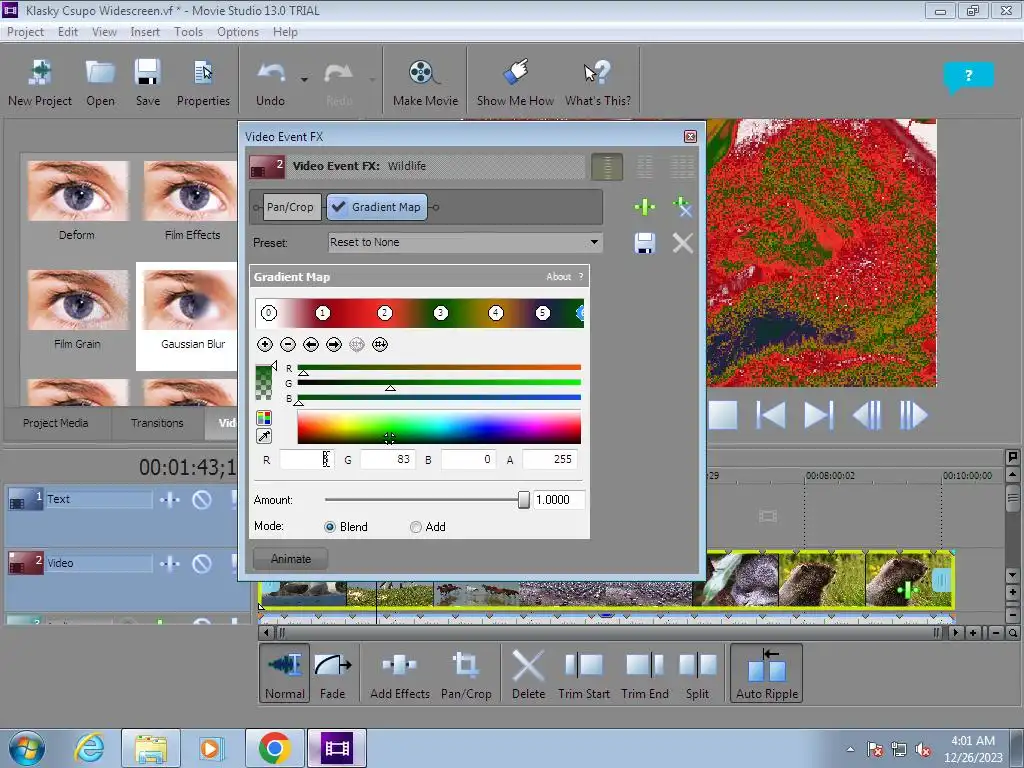Viewport: 1024px width, 768px height.
Task: Uncheck the Gradient Map effect checkbox
Action: 338,207
